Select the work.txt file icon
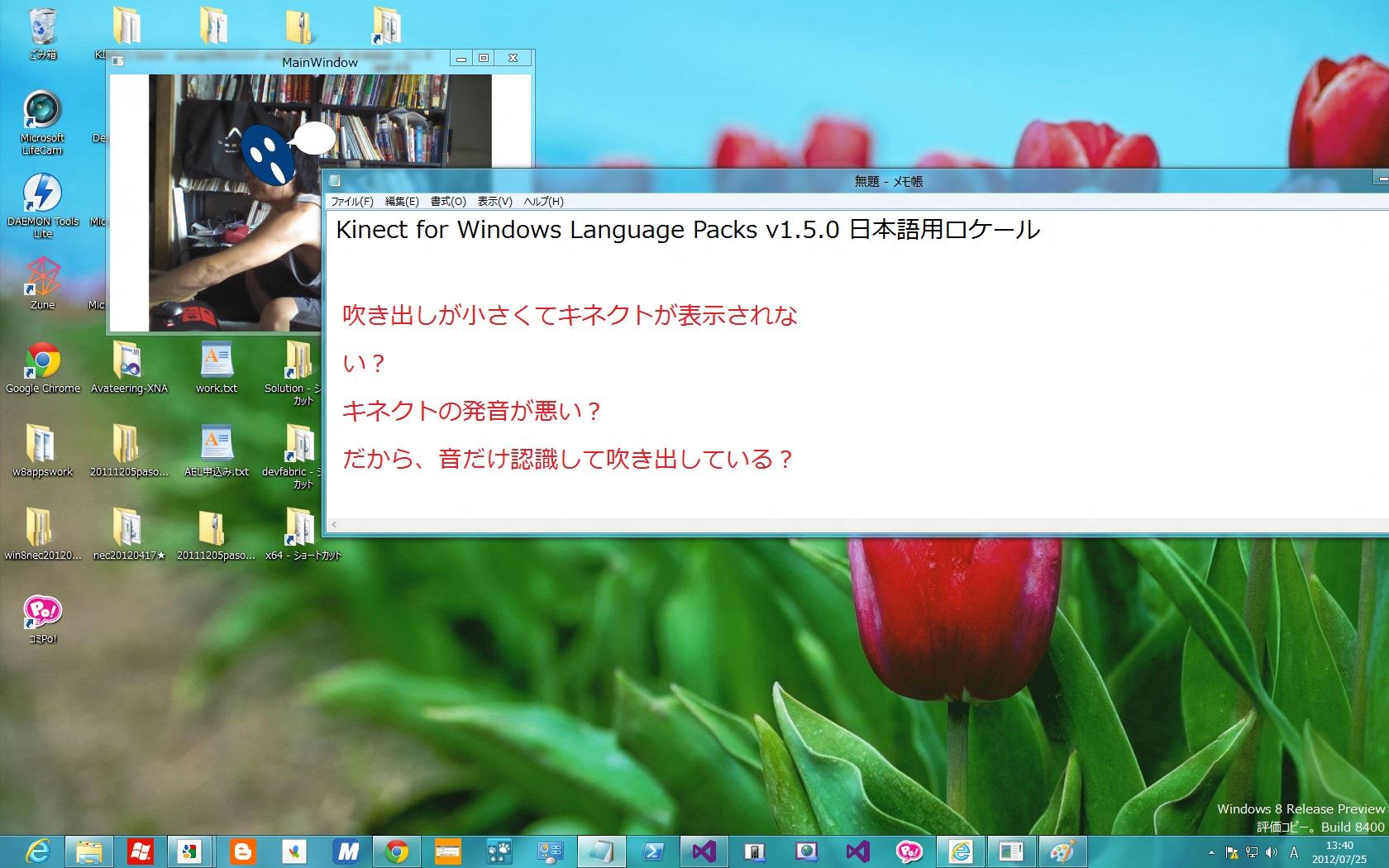The width and height of the screenshot is (1389, 868). coord(217,368)
